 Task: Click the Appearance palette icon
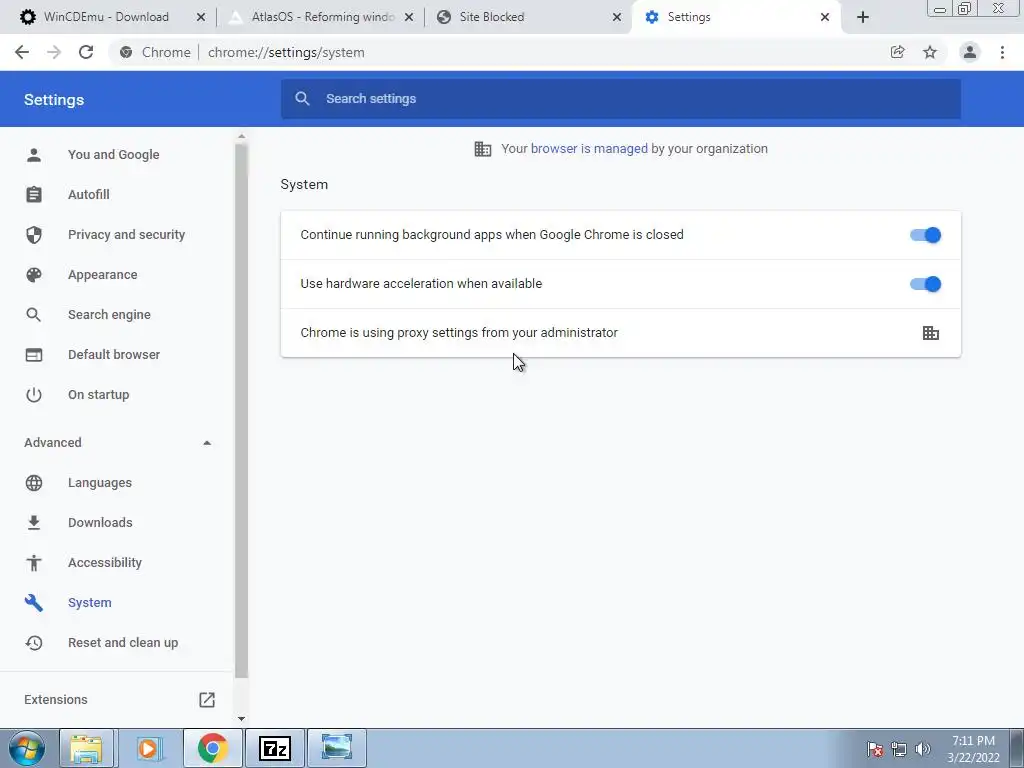coord(34,275)
